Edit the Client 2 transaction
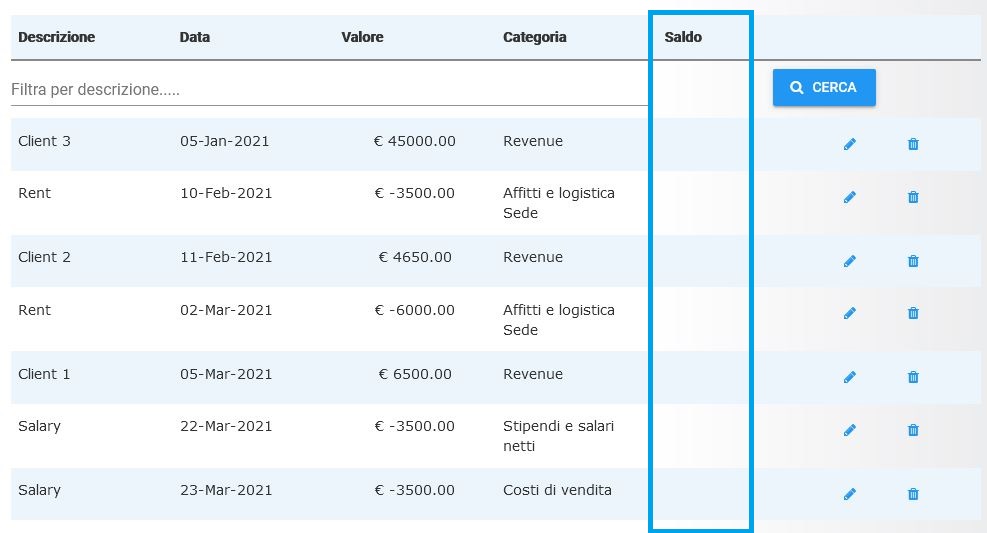Screen dimensions: 987x533 click(850, 261)
